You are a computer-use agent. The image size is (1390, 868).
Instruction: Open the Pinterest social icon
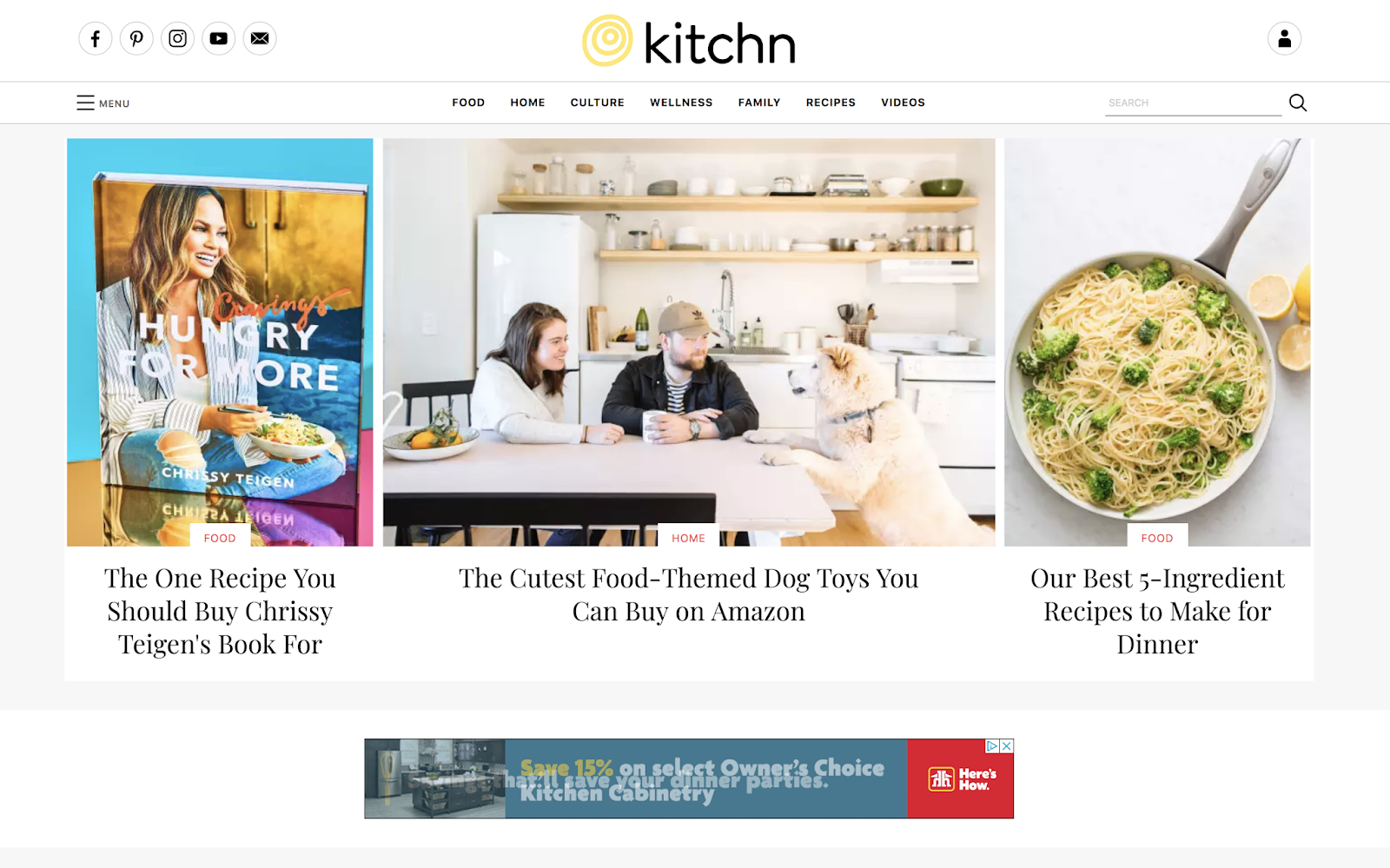[x=136, y=38]
